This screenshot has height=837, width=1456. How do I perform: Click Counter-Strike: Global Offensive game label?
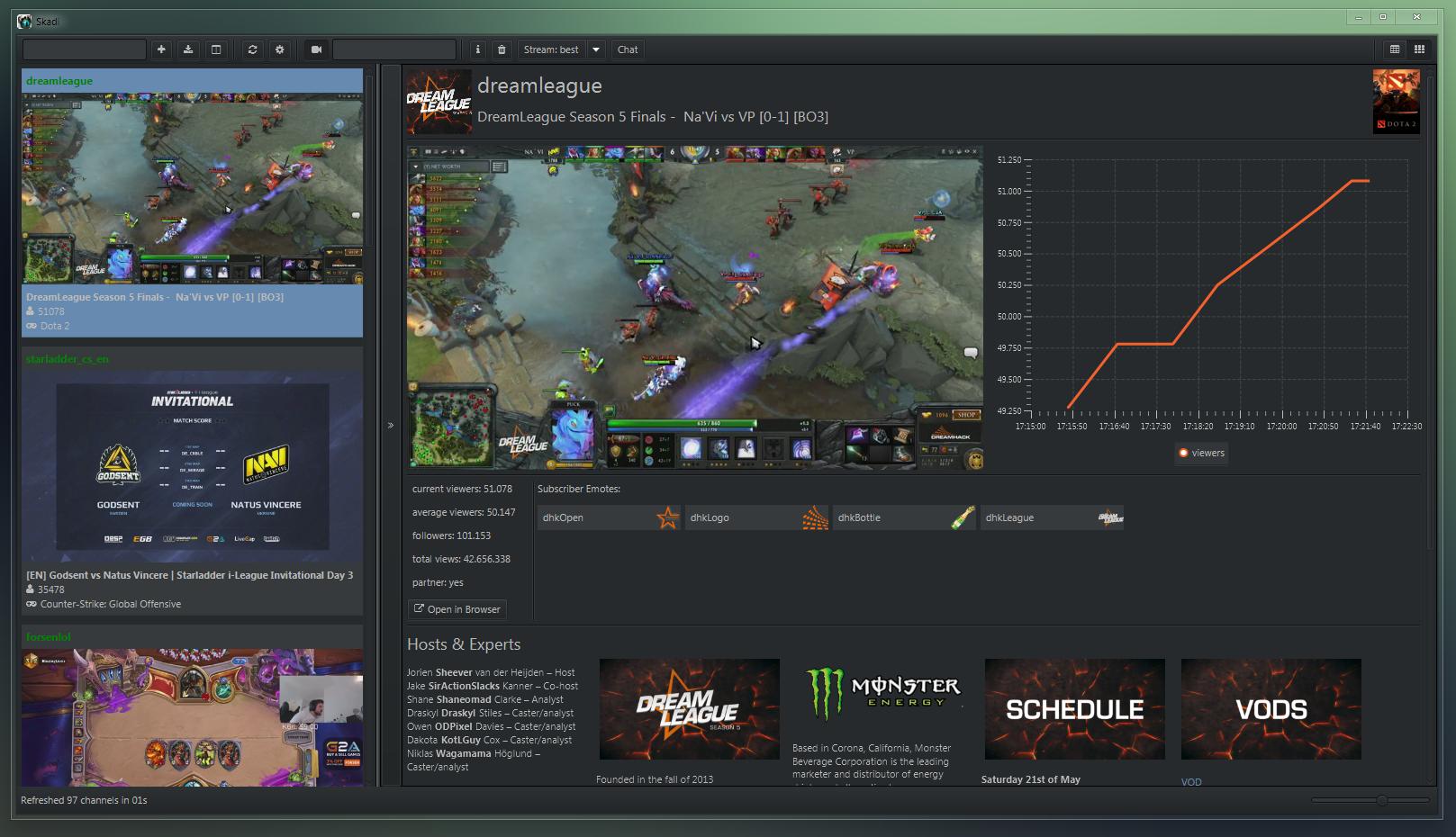[x=111, y=604]
